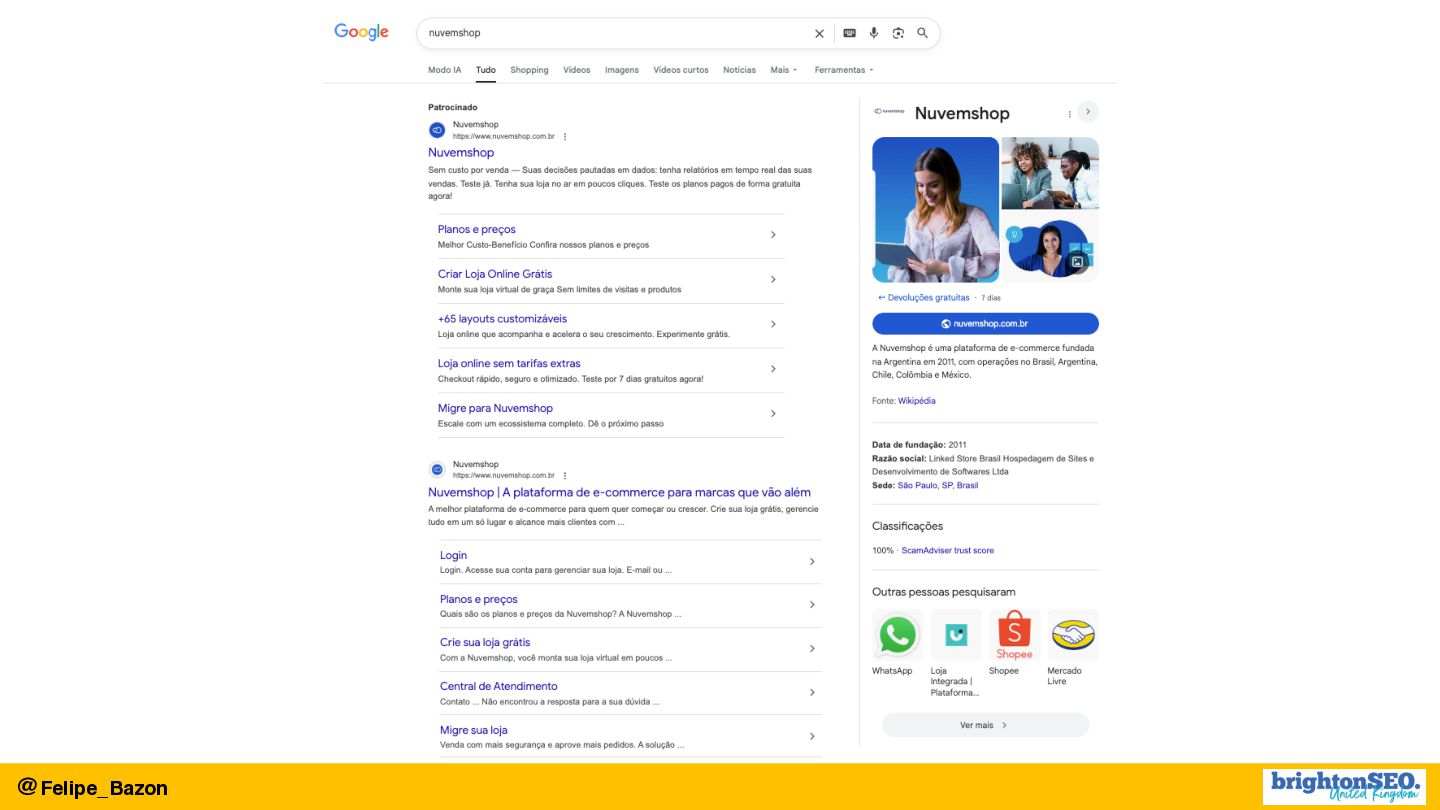
Task: Switch to Modo IA tab
Action: tap(445, 70)
